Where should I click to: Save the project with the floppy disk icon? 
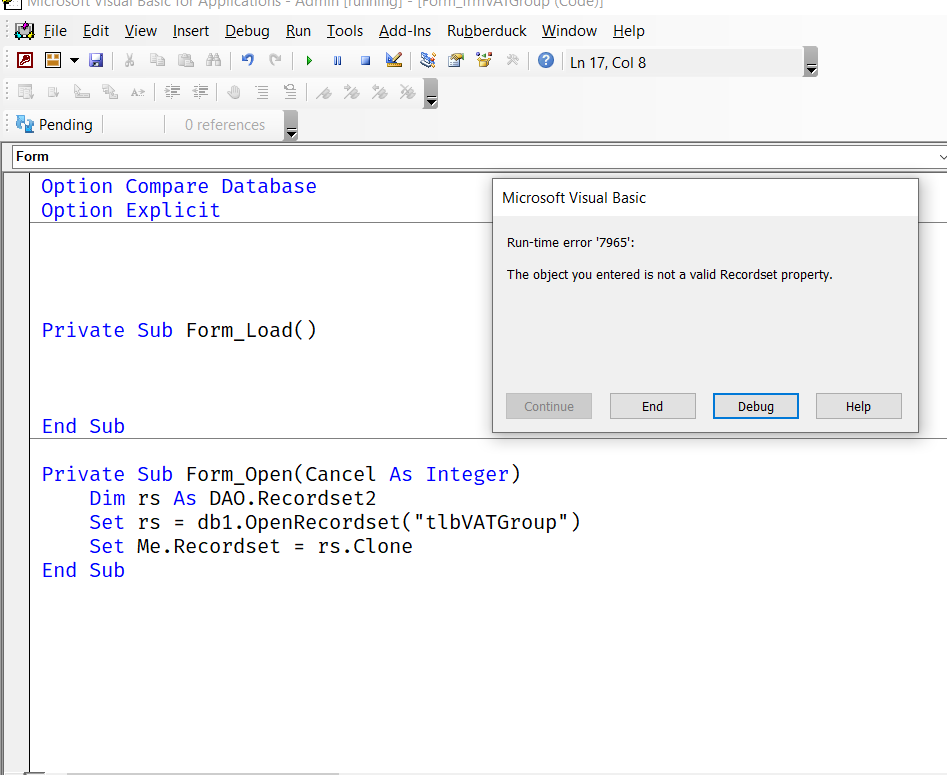[x=96, y=60]
